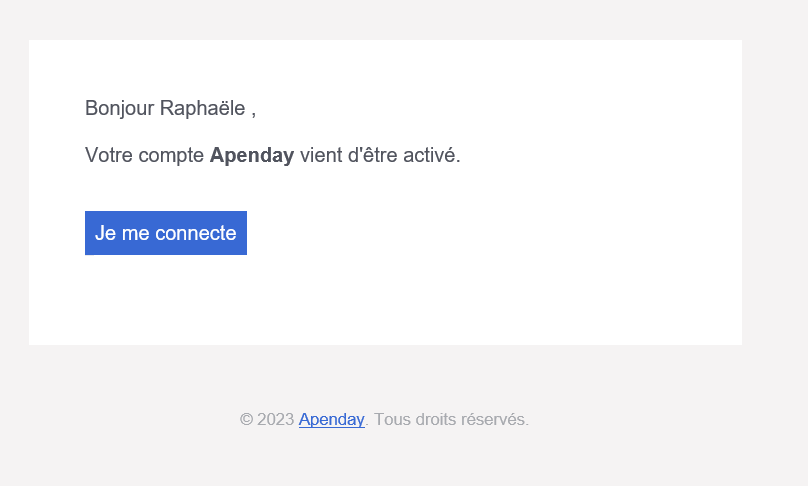The width and height of the screenshot is (808, 486).
Task: Click the word 'droits' in footer
Action: pos(433,419)
